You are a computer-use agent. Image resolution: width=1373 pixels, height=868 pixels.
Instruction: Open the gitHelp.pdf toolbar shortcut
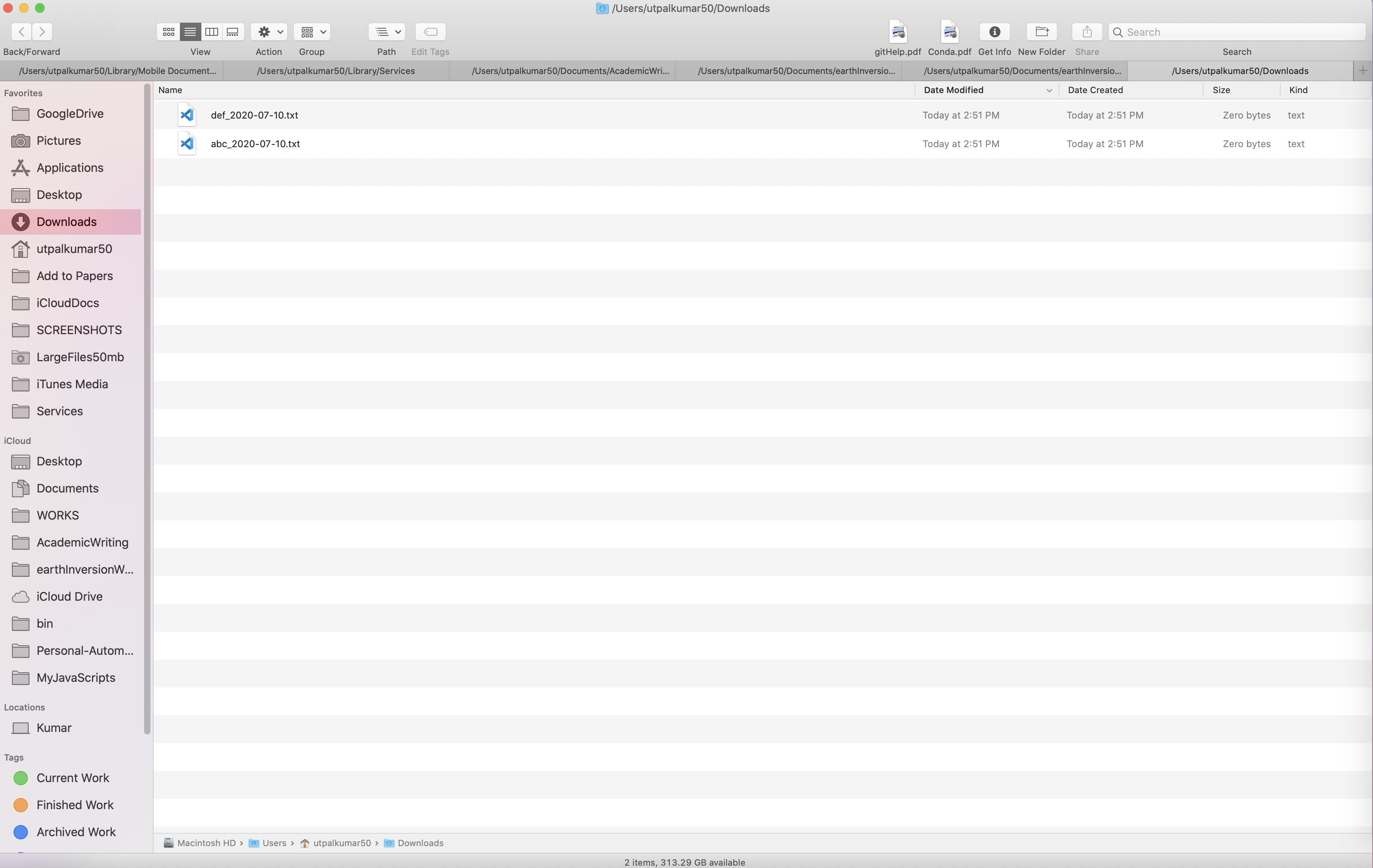[x=897, y=32]
